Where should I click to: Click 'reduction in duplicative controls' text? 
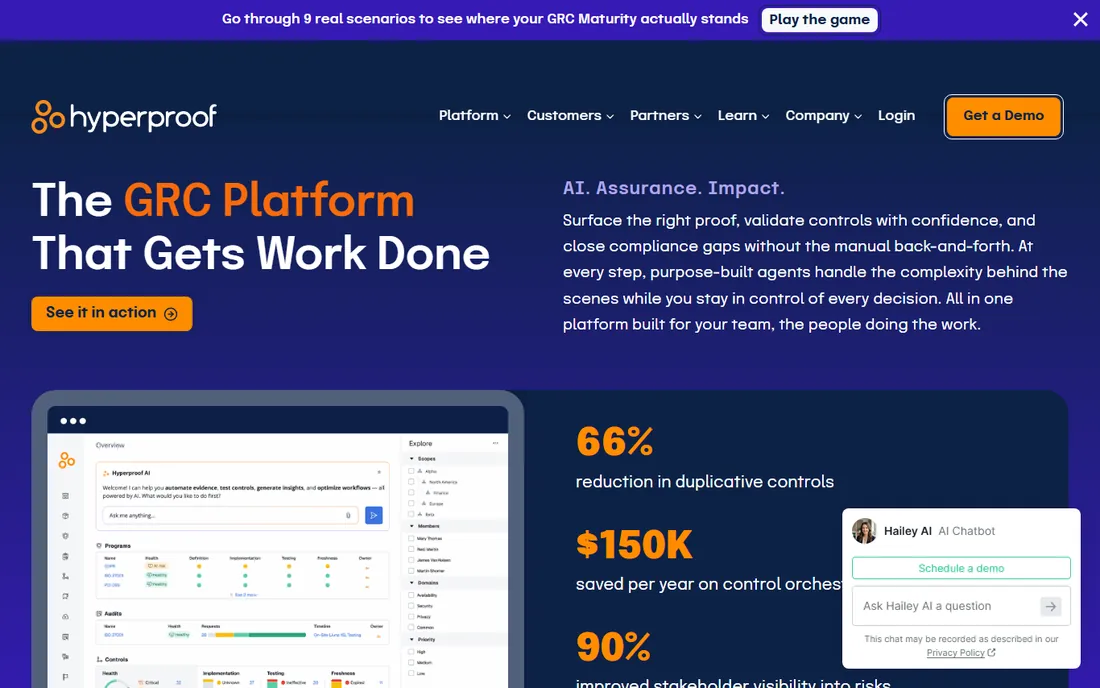[704, 482]
